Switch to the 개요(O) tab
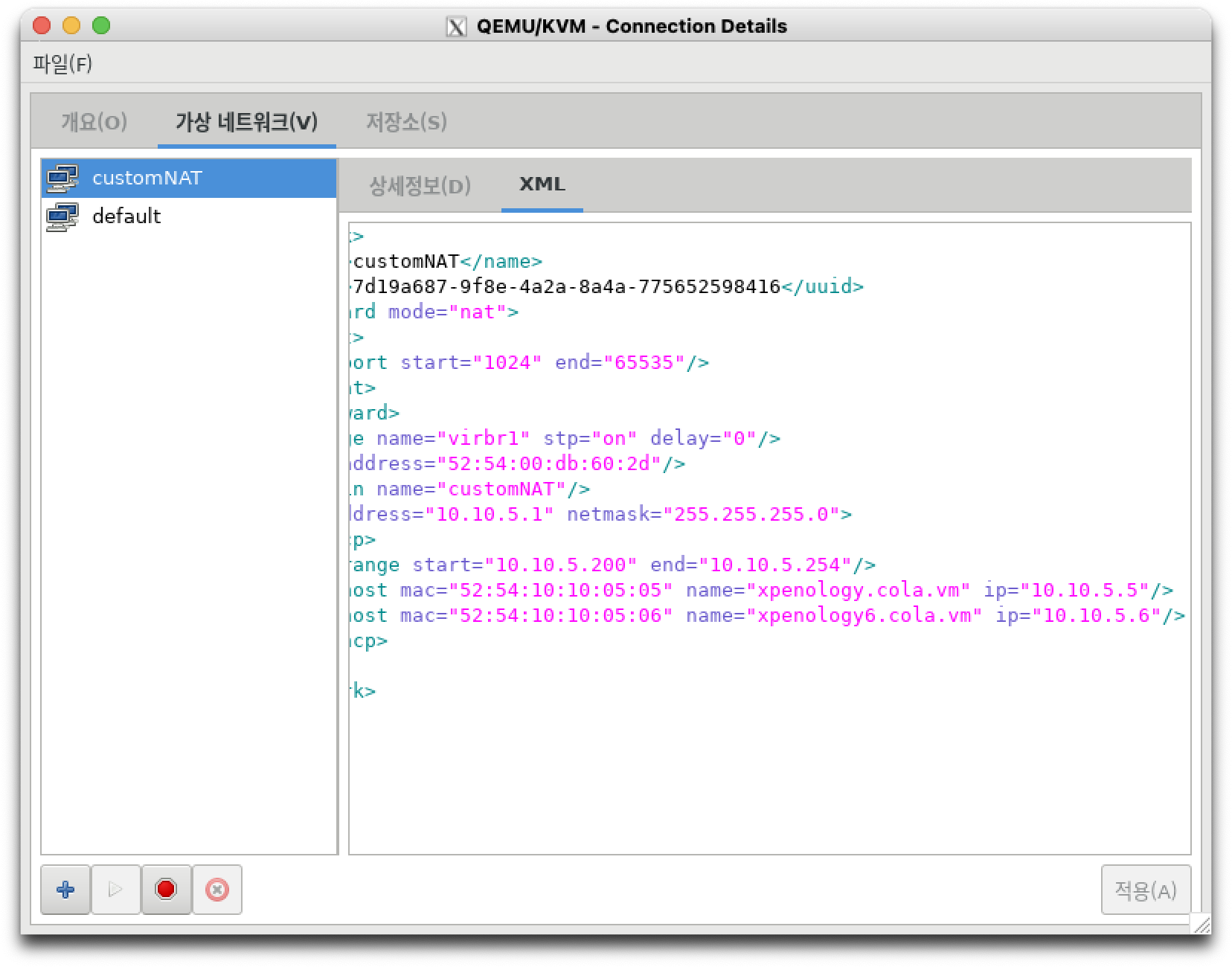Screen dimensions: 1232x967 [94, 122]
